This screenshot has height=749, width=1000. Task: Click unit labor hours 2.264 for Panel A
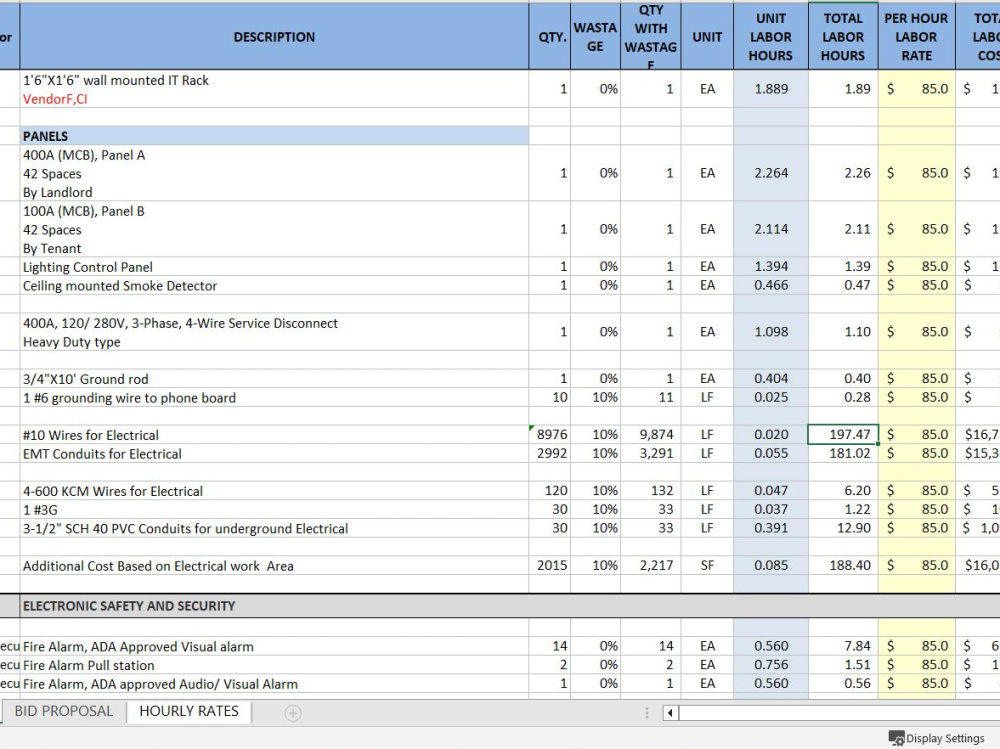[x=770, y=174]
